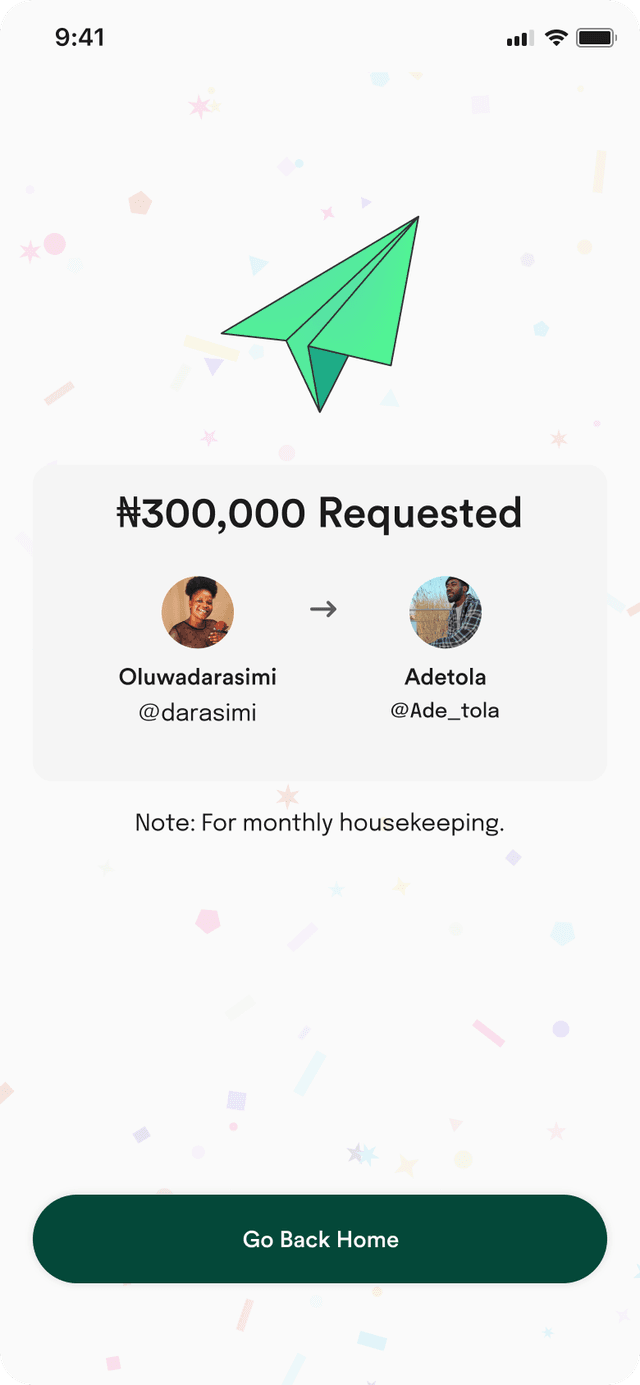Viewport: 640px width, 1385px height.
Task: Tap the Naira currency symbol in amount
Action: pos(128,513)
